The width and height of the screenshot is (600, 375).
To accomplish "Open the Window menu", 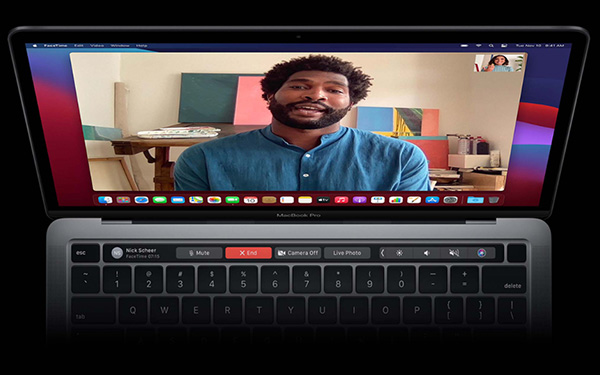I will pos(120,46).
